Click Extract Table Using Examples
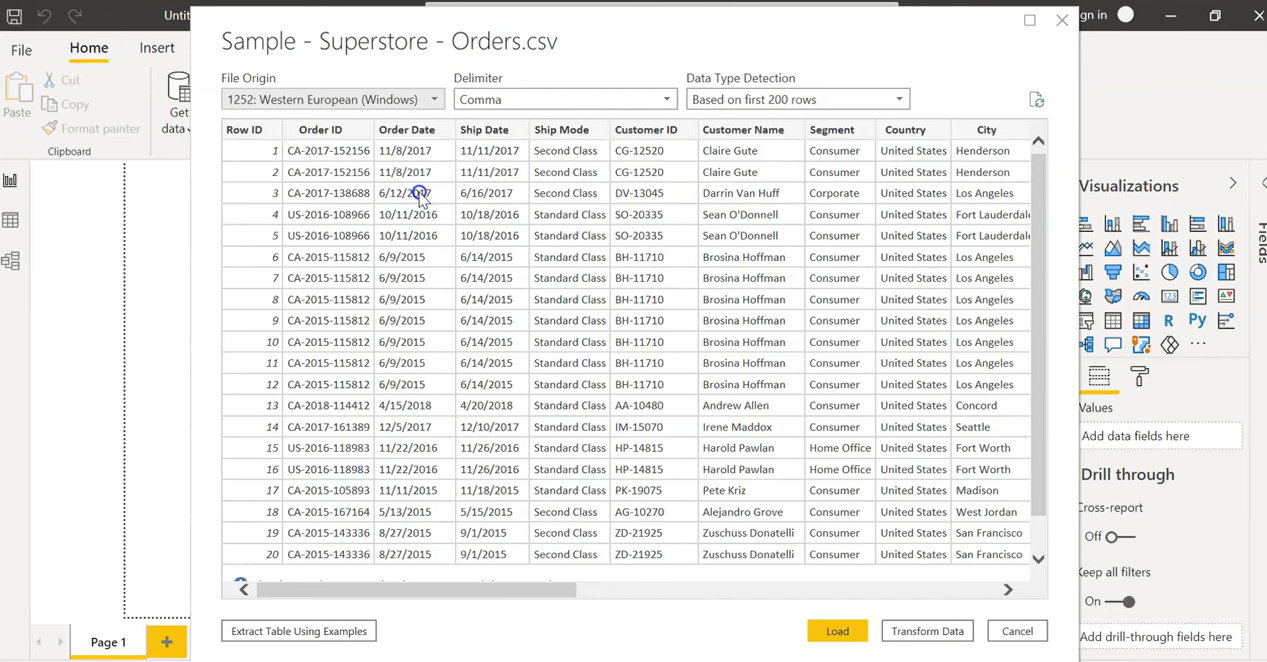 pyautogui.click(x=299, y=631)
